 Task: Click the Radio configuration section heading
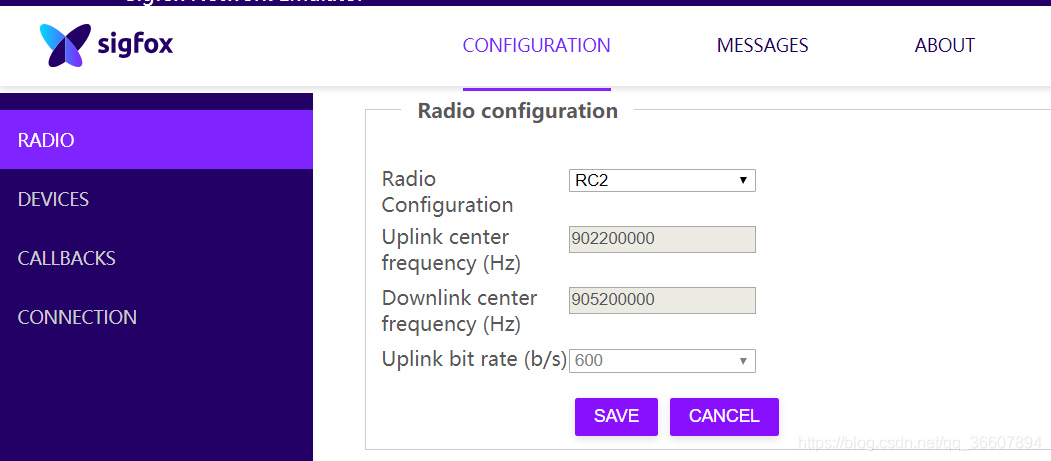click(517, 111)
